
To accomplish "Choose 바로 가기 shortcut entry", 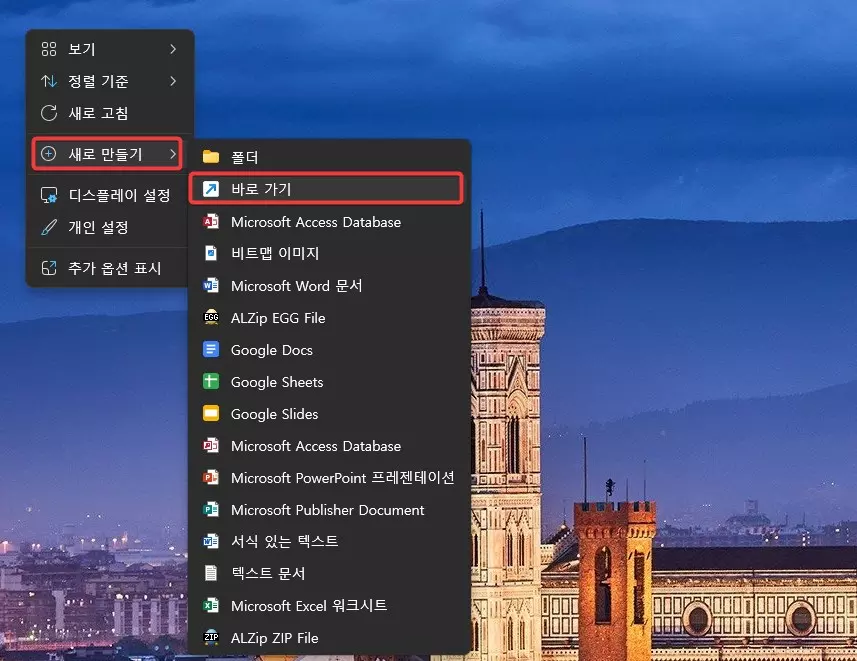I will [326, 189].
